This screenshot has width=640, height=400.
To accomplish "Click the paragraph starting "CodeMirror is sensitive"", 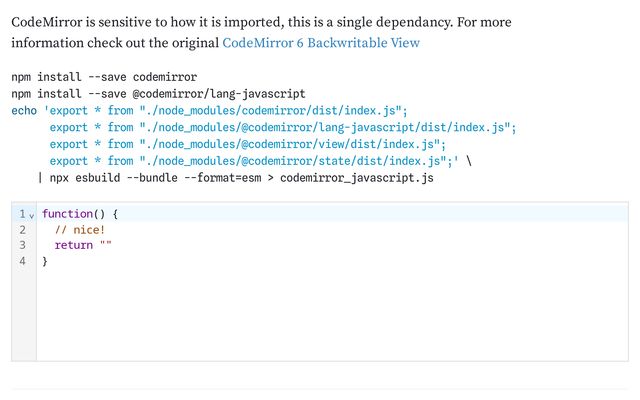I will (261, 32).
